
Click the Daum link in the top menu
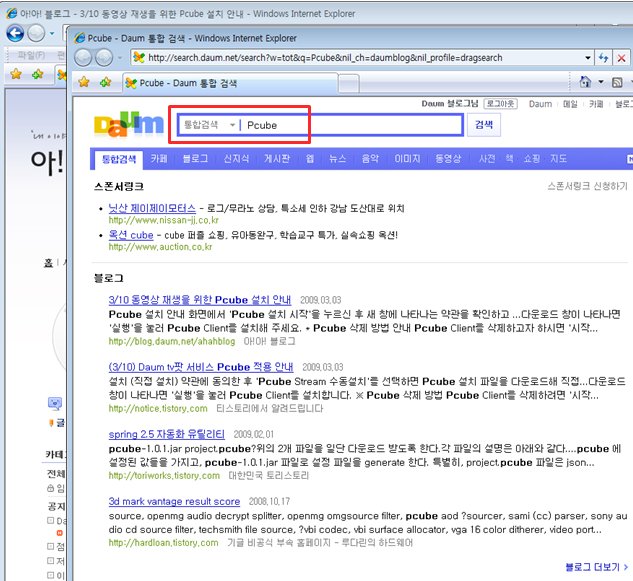pos(540,104)
